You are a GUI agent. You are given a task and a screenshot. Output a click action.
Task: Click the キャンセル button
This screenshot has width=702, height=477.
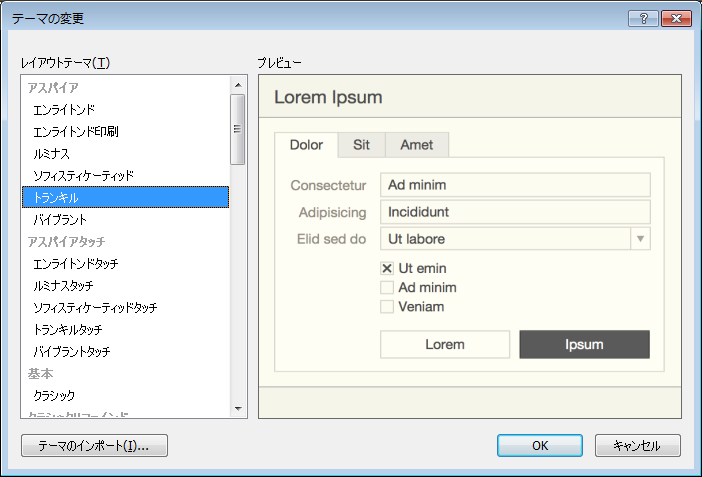(x=638, y=446)
